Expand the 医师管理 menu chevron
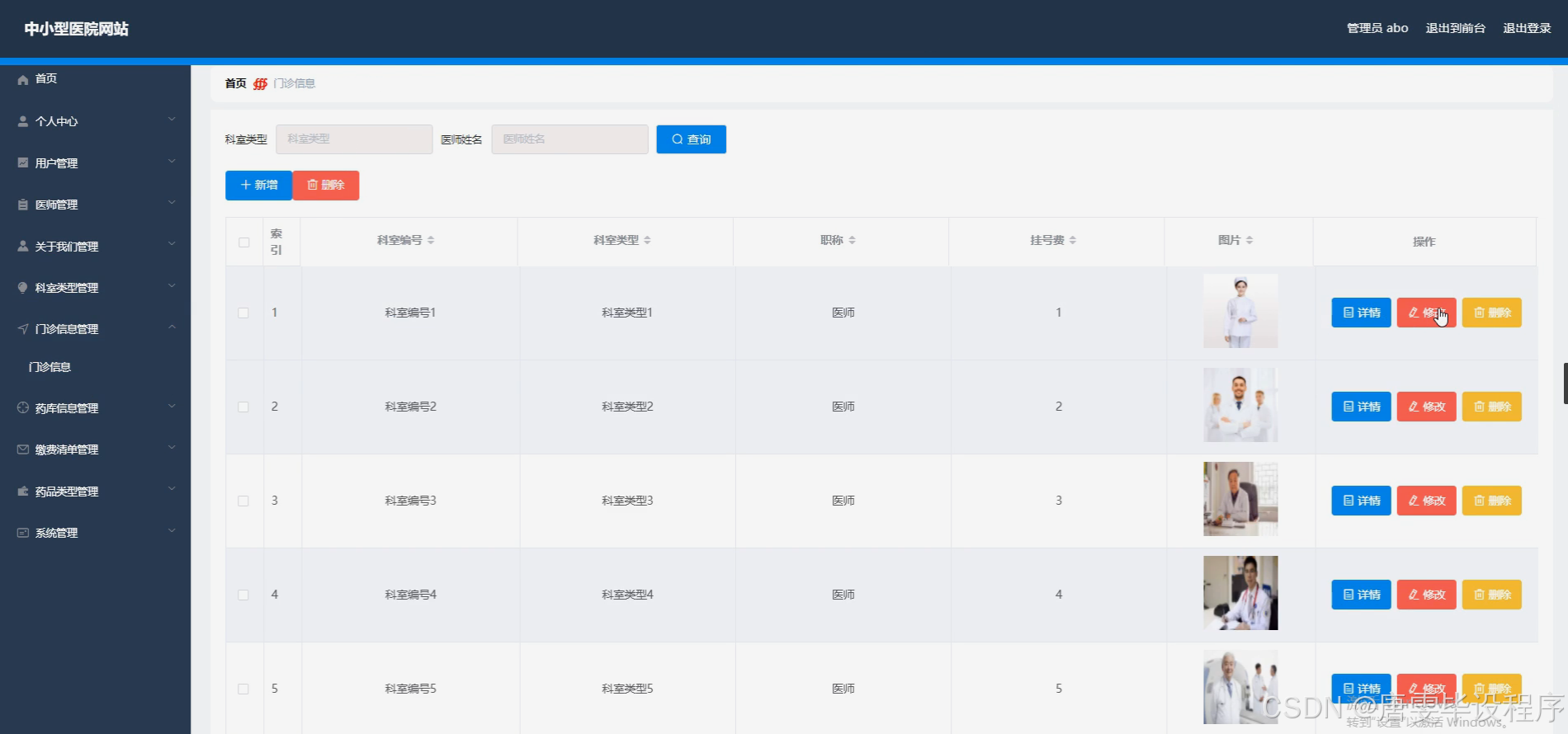The height and width of the screenshot is (734, 1568). [172, 202]
